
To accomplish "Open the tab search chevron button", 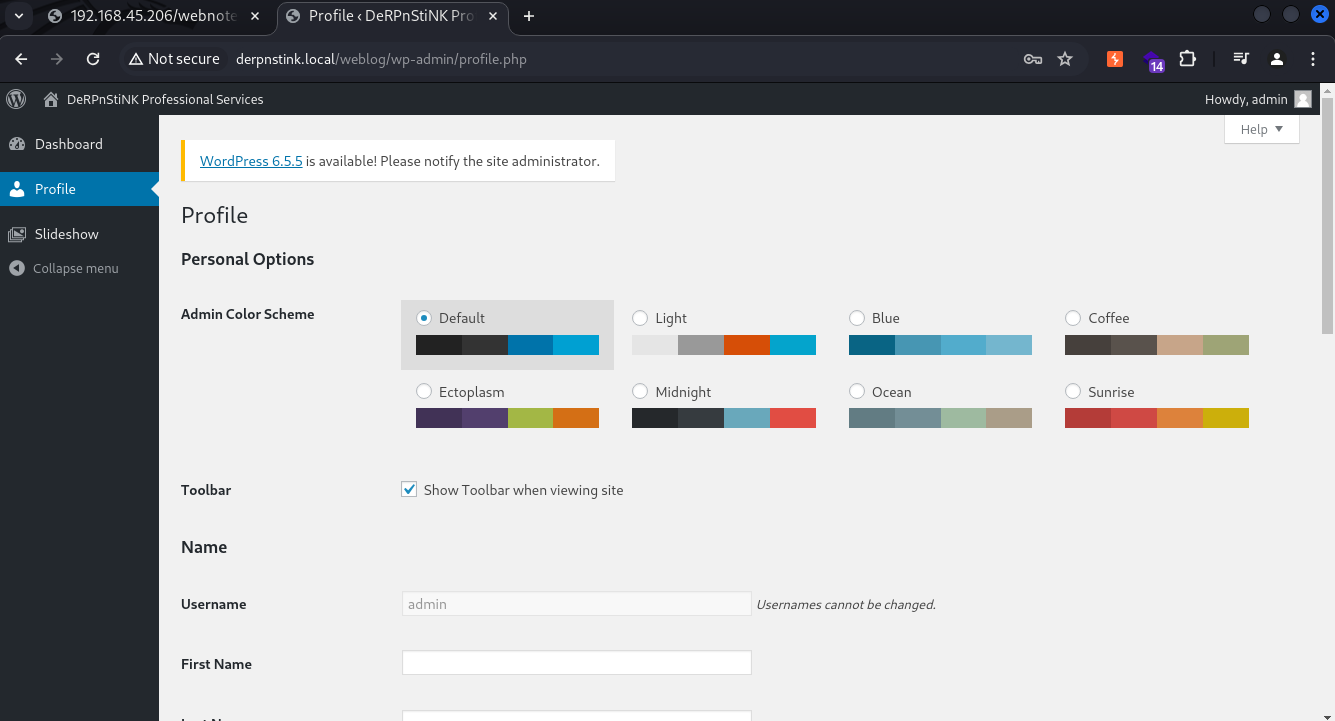I will 18,16.
